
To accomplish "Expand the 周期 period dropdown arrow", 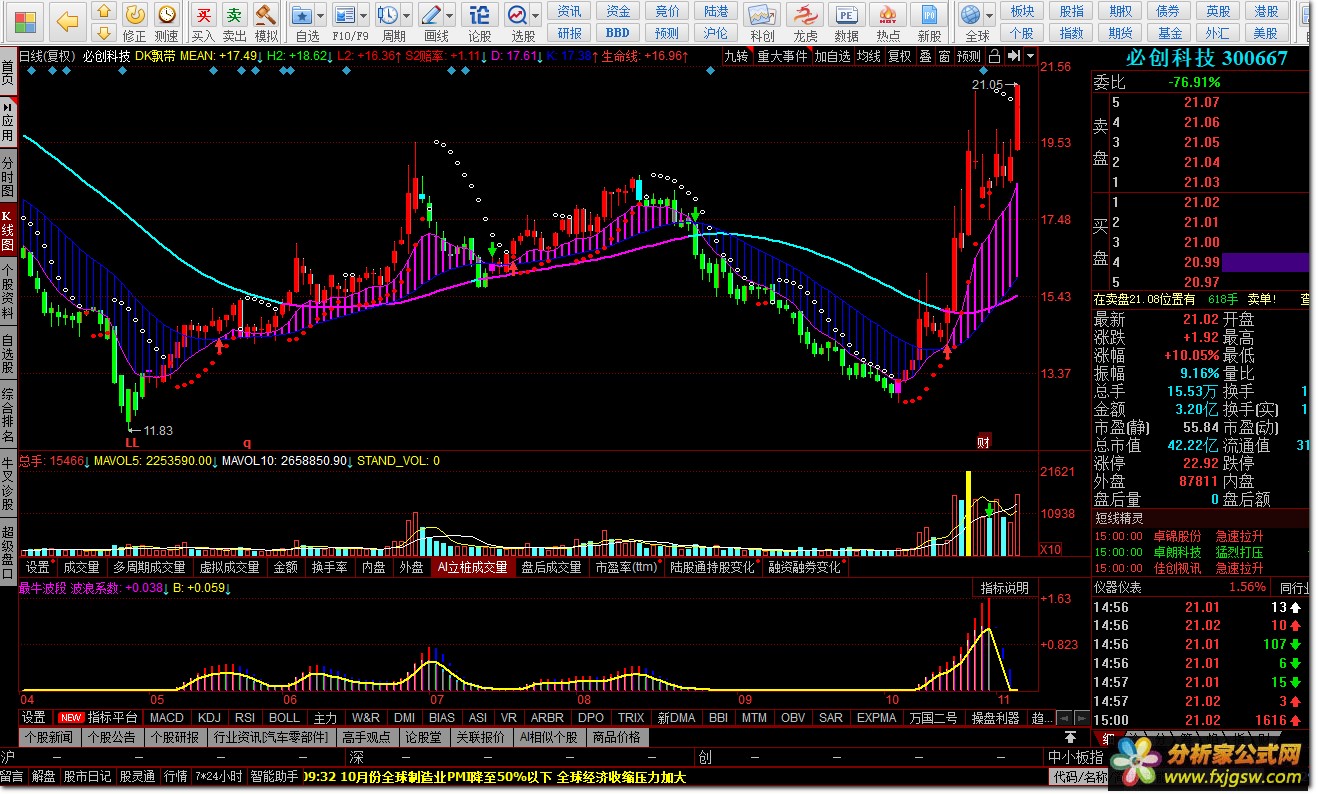I will click(x=407, y=16).
